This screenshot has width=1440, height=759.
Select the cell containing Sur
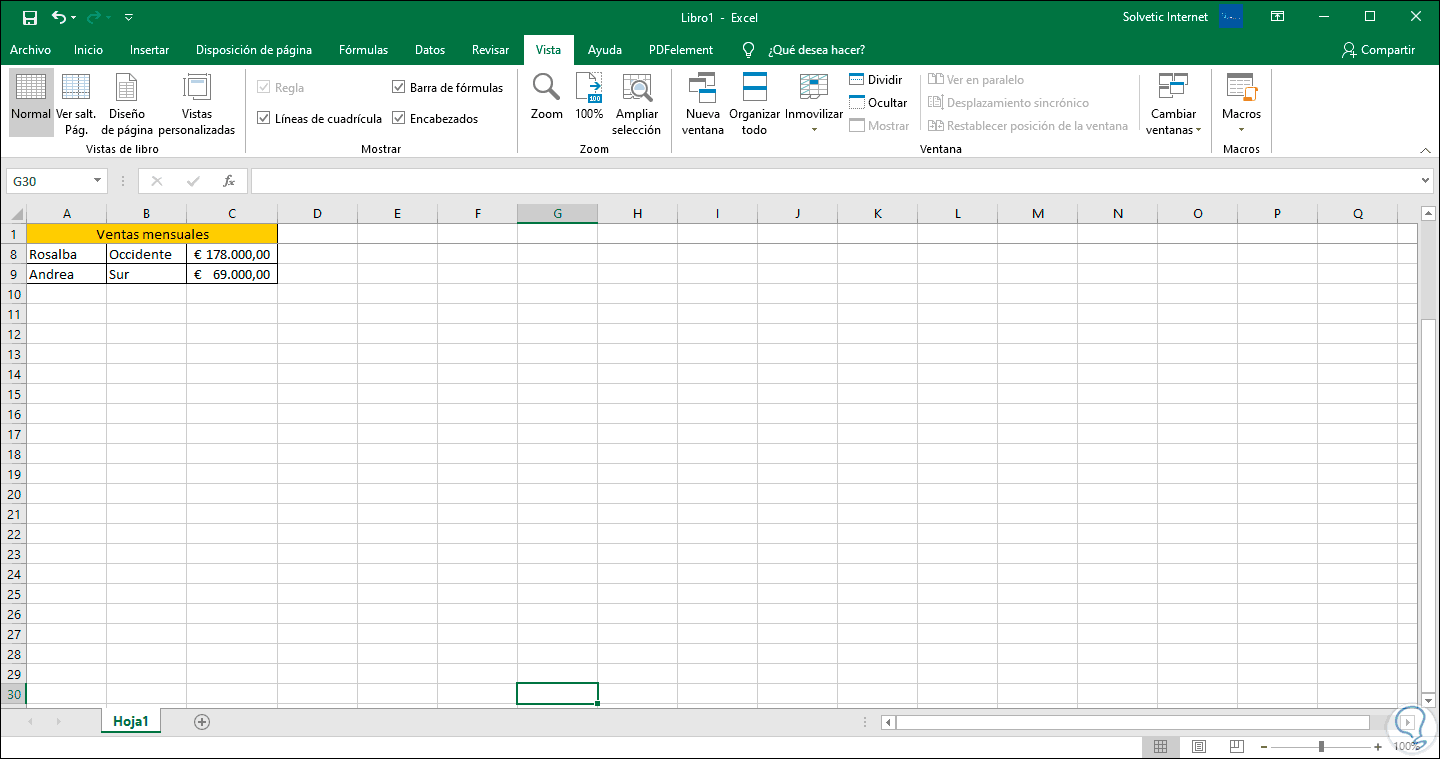click(147, 274)
